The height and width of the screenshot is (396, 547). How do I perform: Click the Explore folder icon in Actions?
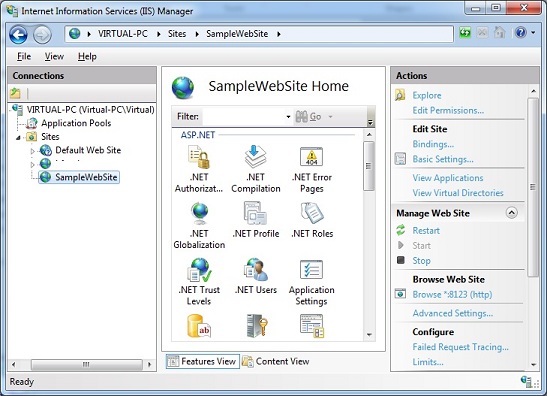tap(400, 95)
